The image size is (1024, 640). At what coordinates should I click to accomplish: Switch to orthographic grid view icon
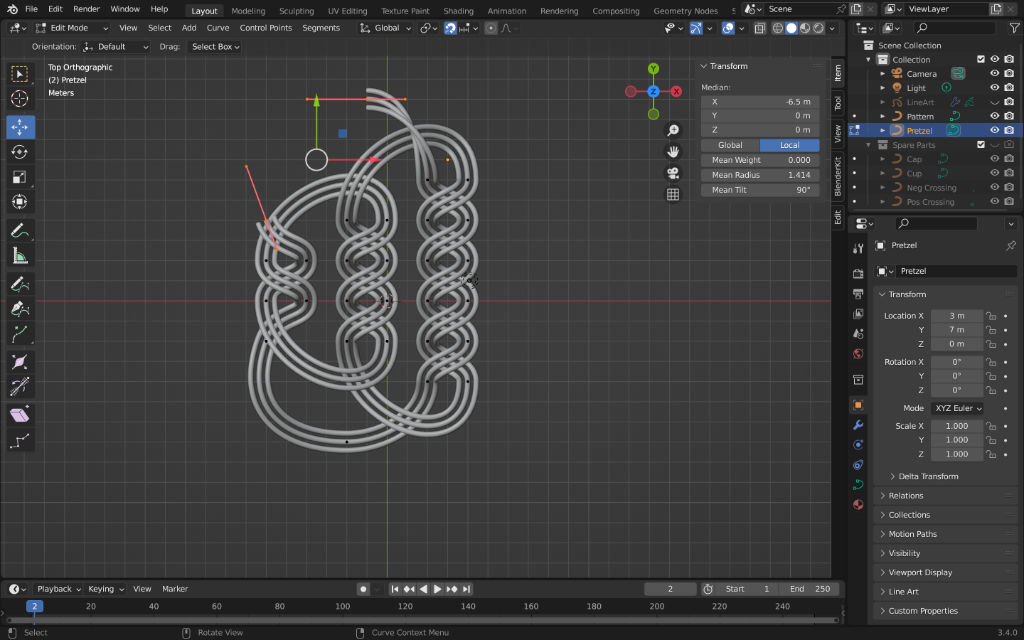coord(673,194)
